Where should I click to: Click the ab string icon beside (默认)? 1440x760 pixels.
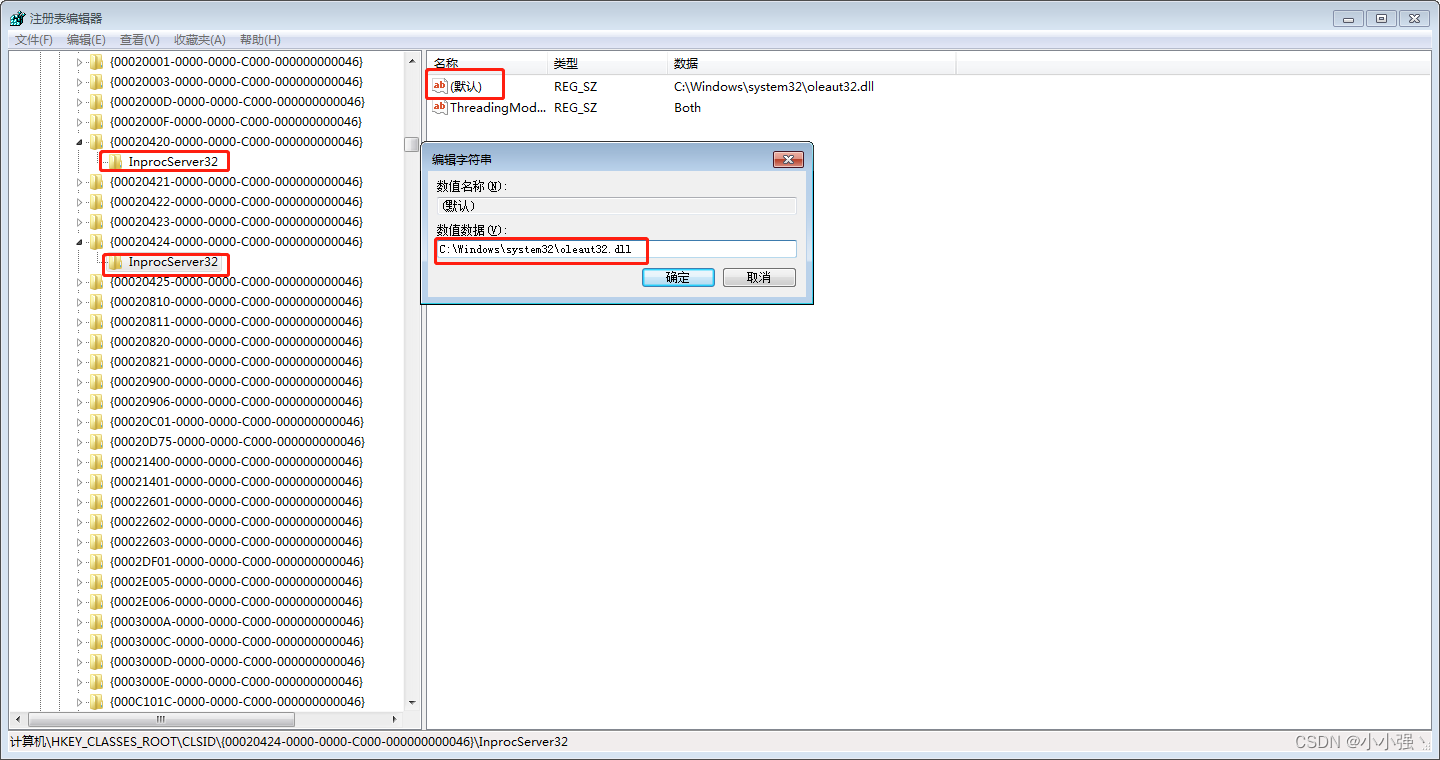[440, 85]
